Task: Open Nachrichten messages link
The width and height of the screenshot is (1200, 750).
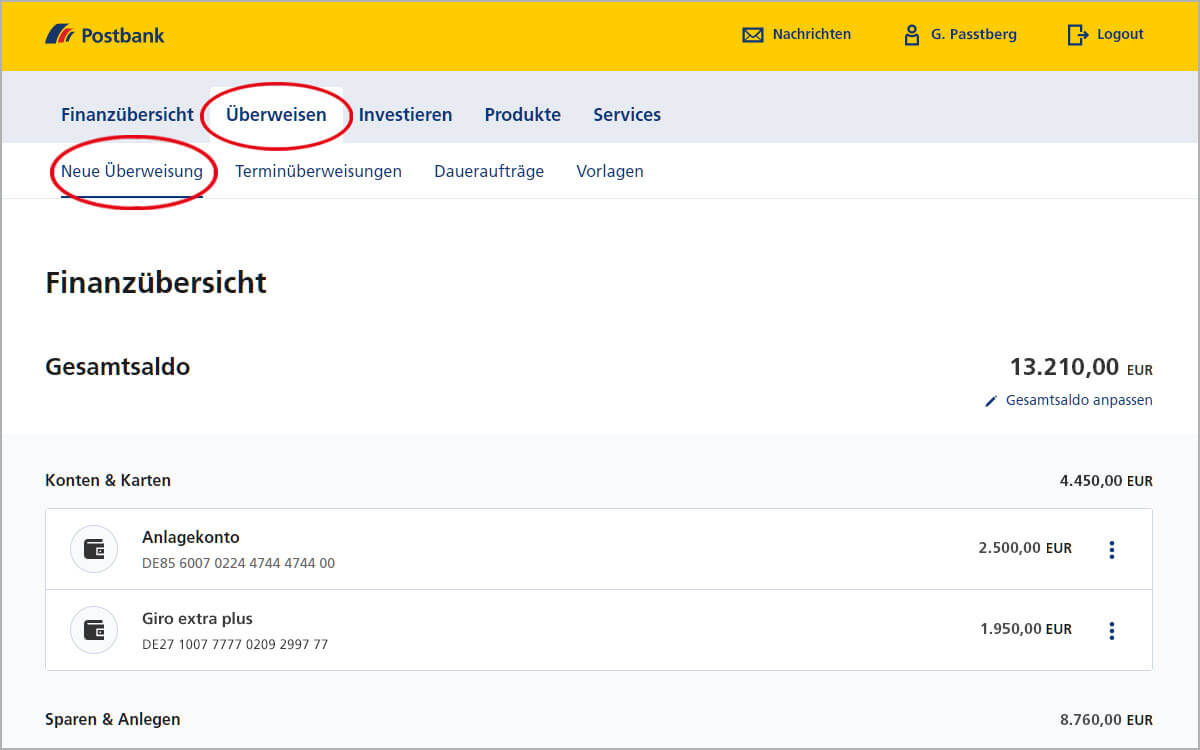Action: tap(812, 34)
